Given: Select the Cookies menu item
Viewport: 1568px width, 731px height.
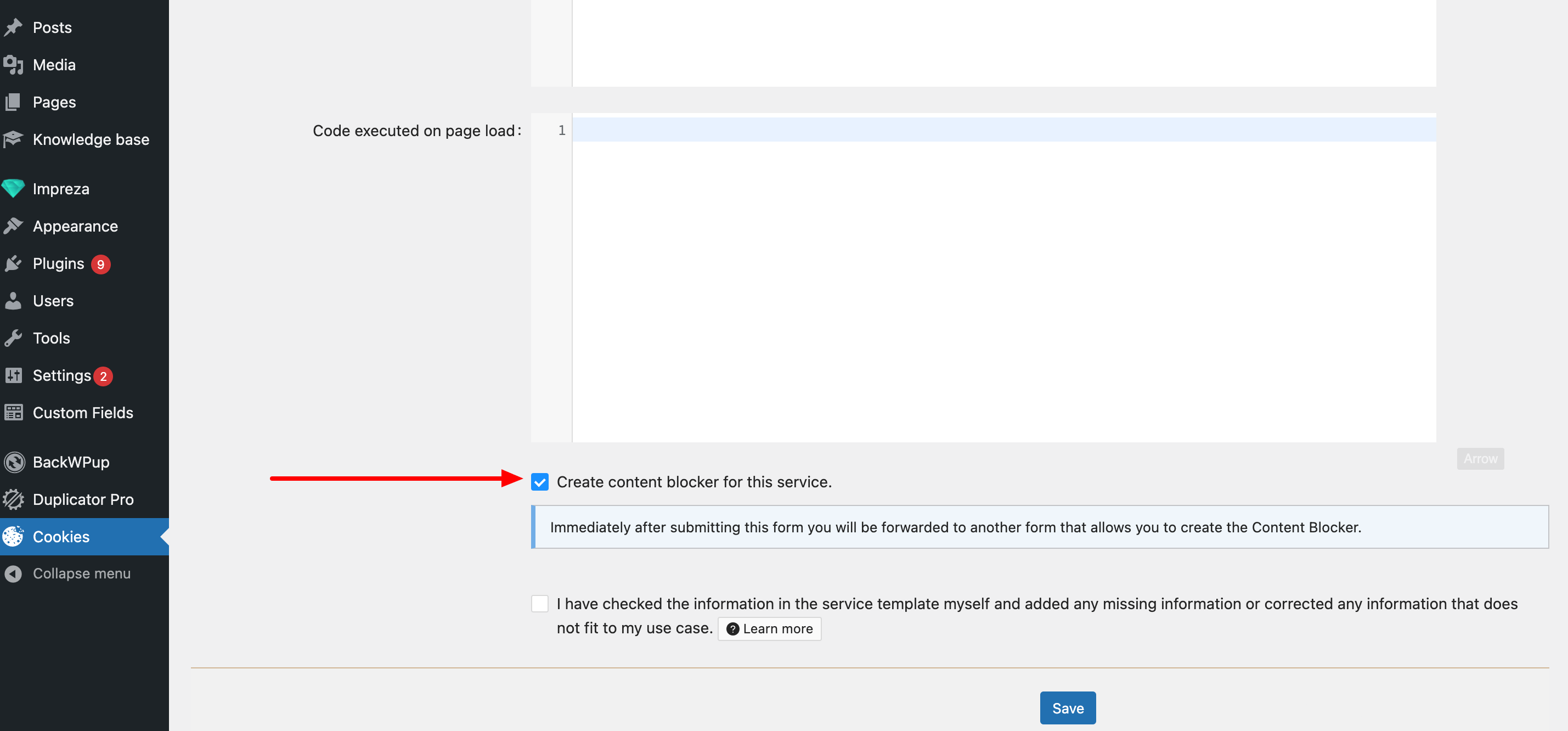Looking at the screenshot, I should click(61, 536).
